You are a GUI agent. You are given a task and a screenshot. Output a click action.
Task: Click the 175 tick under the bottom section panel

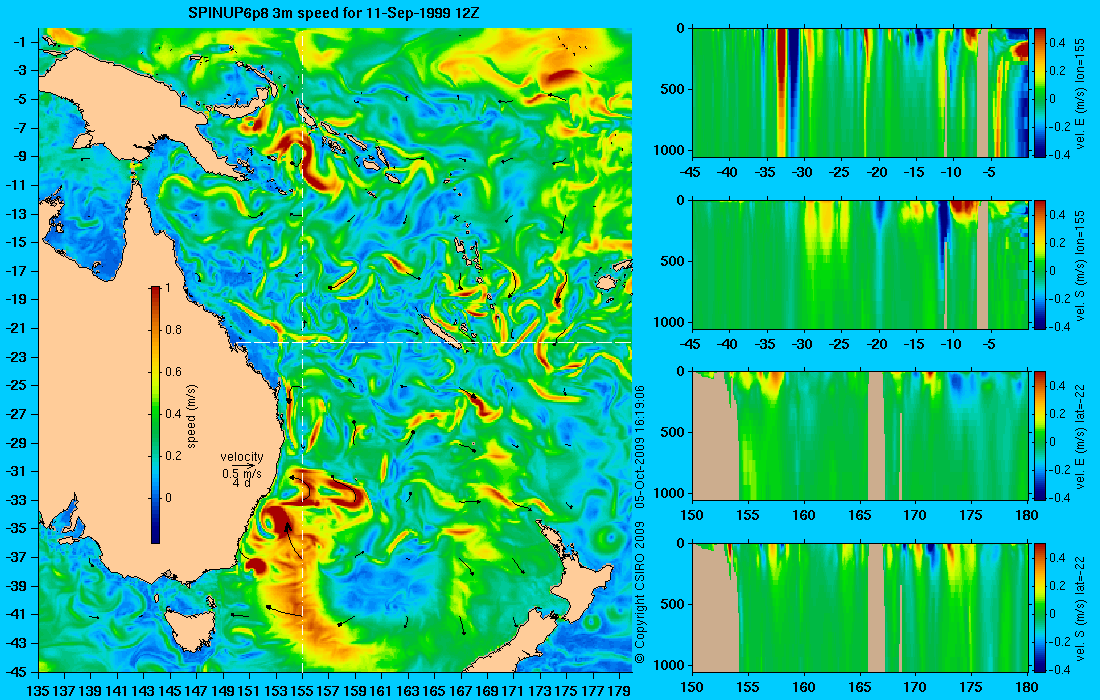pos(971,687)
